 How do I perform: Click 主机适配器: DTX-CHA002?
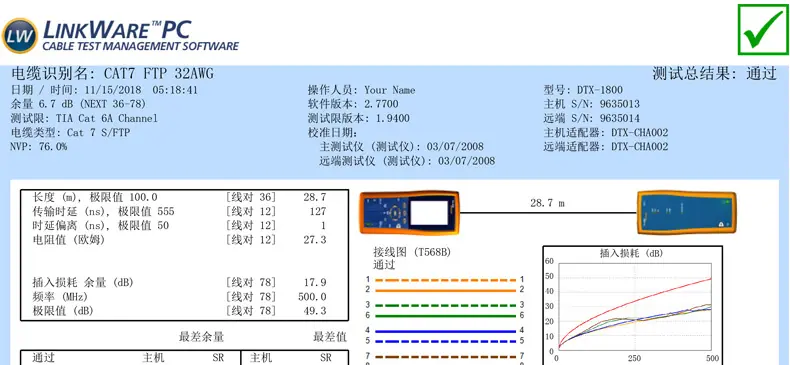pyautogui.click(x=606, y=133)
